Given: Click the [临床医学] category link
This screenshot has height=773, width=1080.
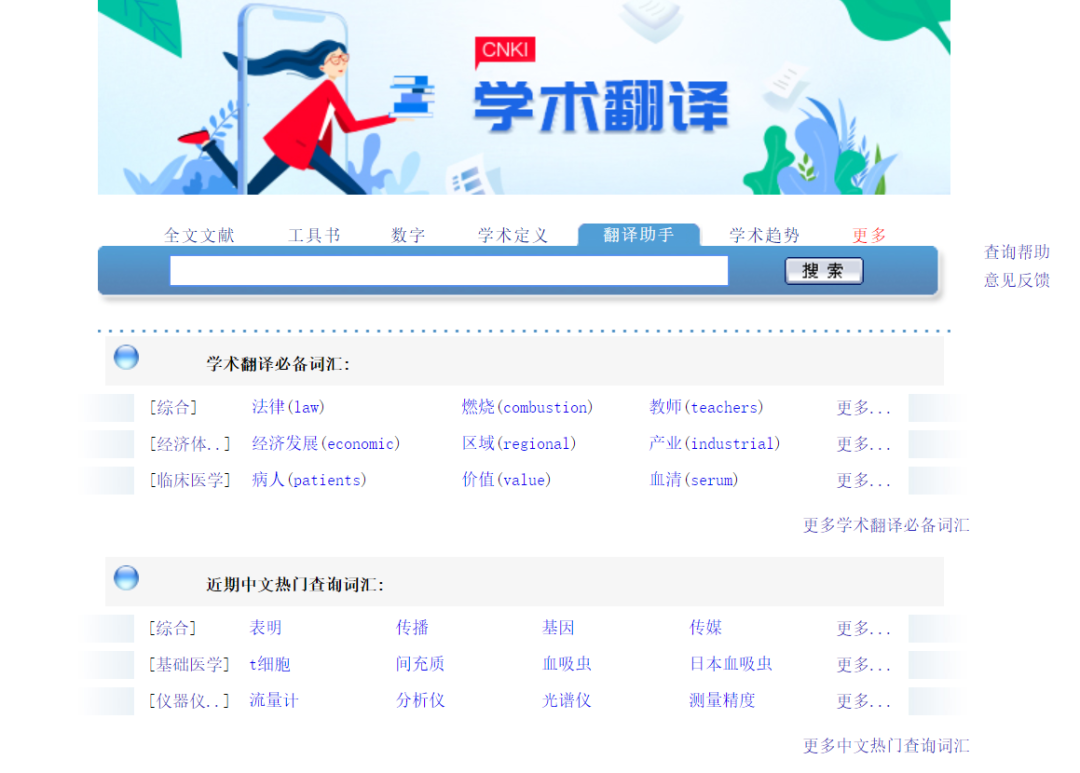Looking at the screenshot, I should [x=189, y=480].
